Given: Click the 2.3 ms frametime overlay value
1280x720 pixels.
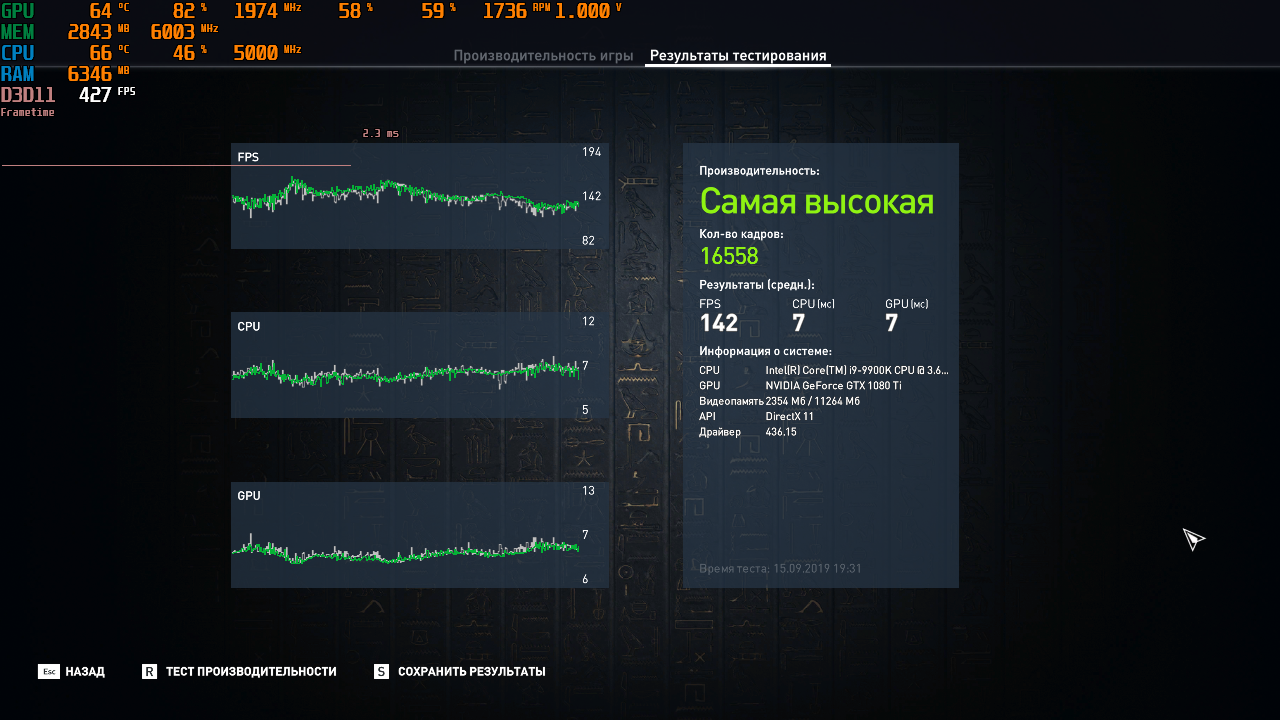Looking at the screenshot, I should click(381, 133).
